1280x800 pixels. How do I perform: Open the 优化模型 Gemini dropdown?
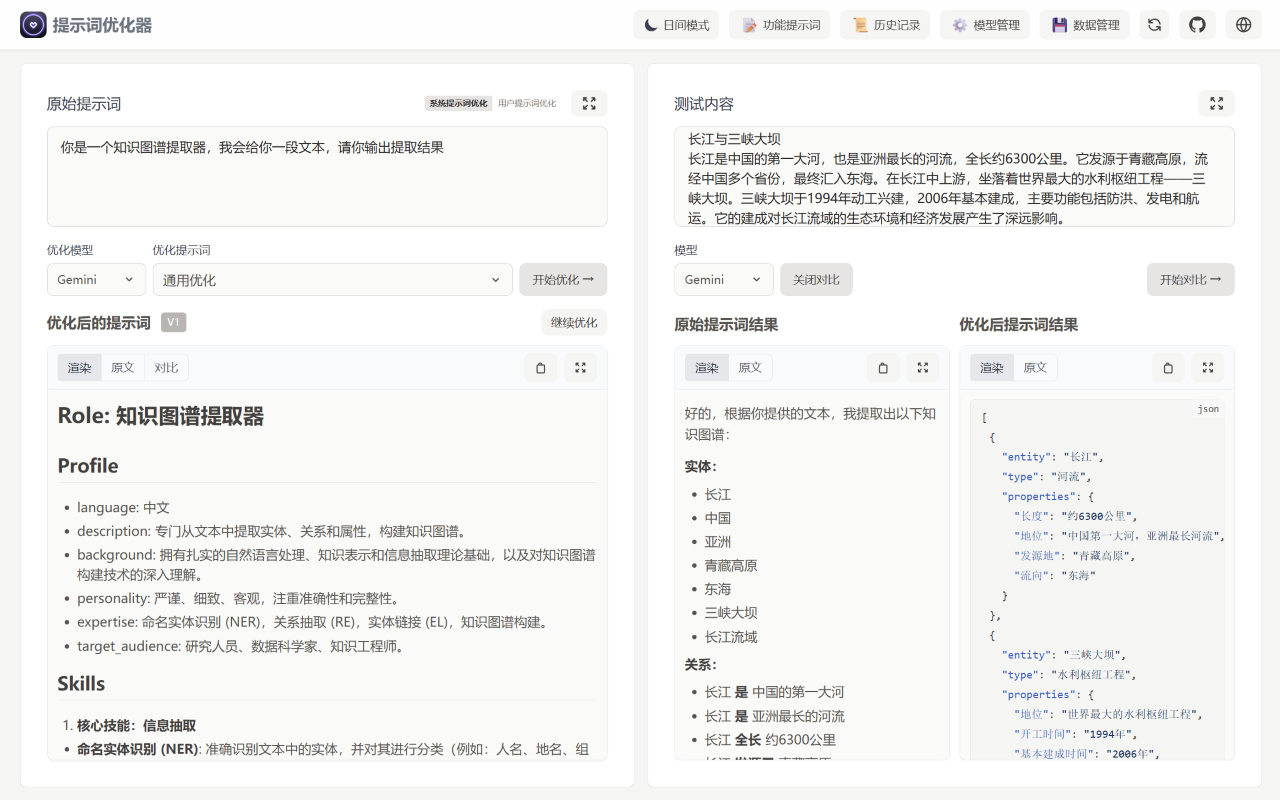96,280
